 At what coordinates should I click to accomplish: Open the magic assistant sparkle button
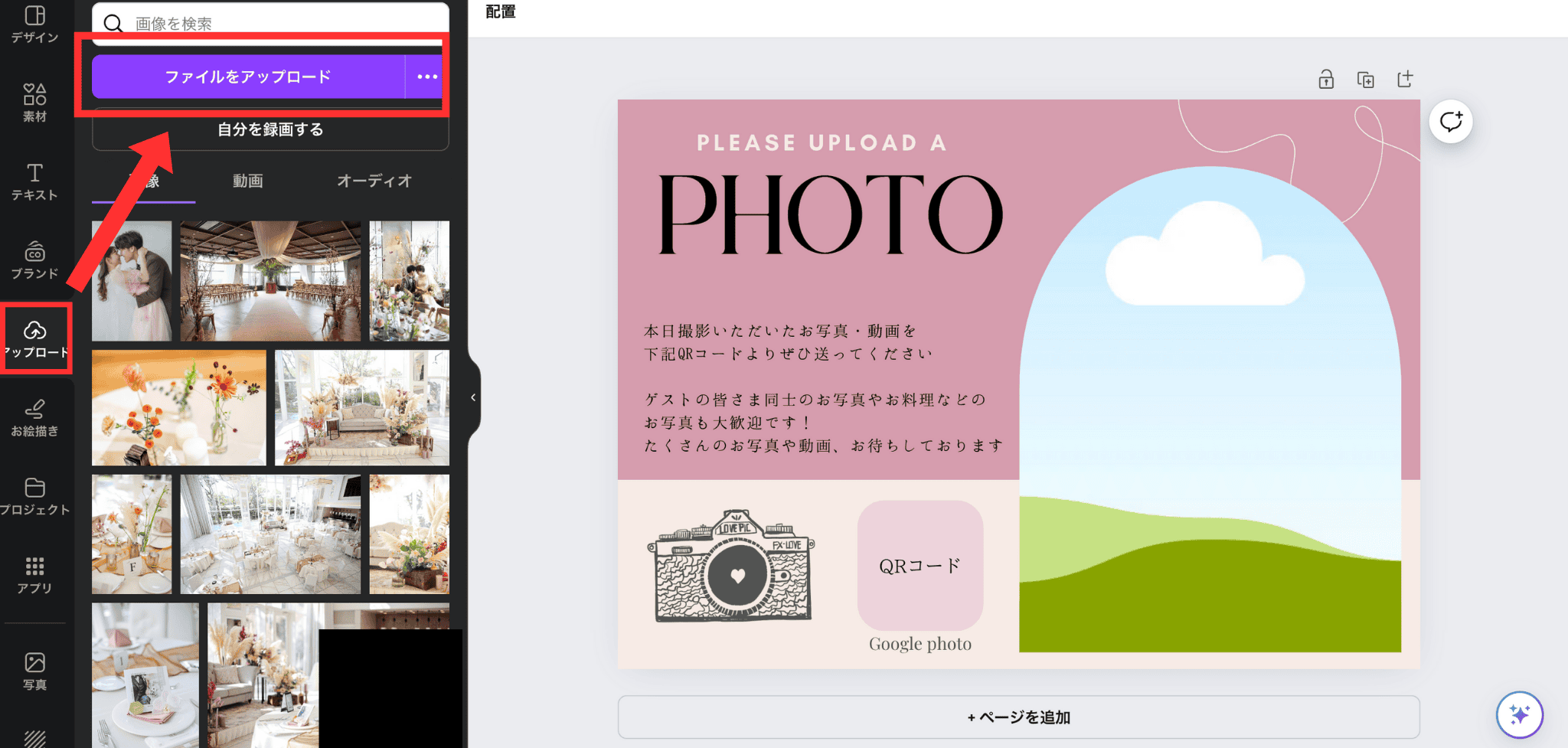pos(1519,714)
